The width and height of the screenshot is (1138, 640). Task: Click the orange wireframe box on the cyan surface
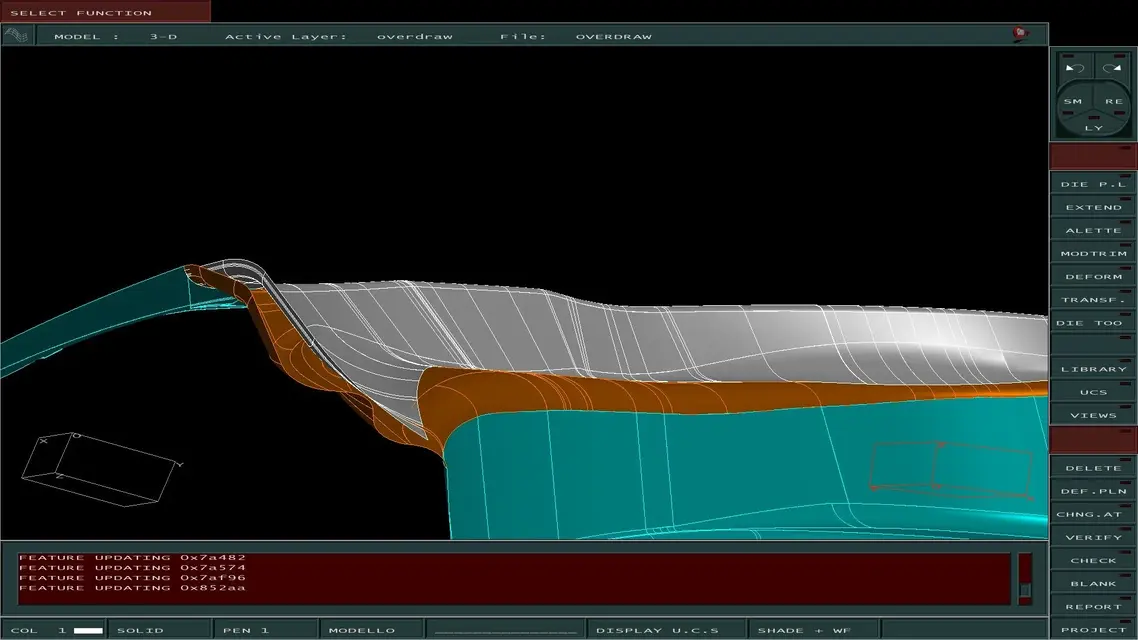click(951, 470)
